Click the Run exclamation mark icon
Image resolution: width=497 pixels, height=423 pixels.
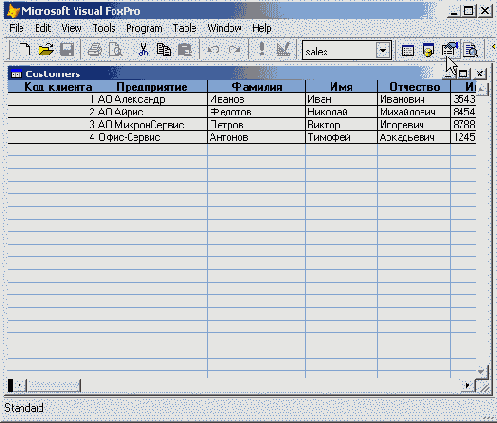tap(262, 49)
